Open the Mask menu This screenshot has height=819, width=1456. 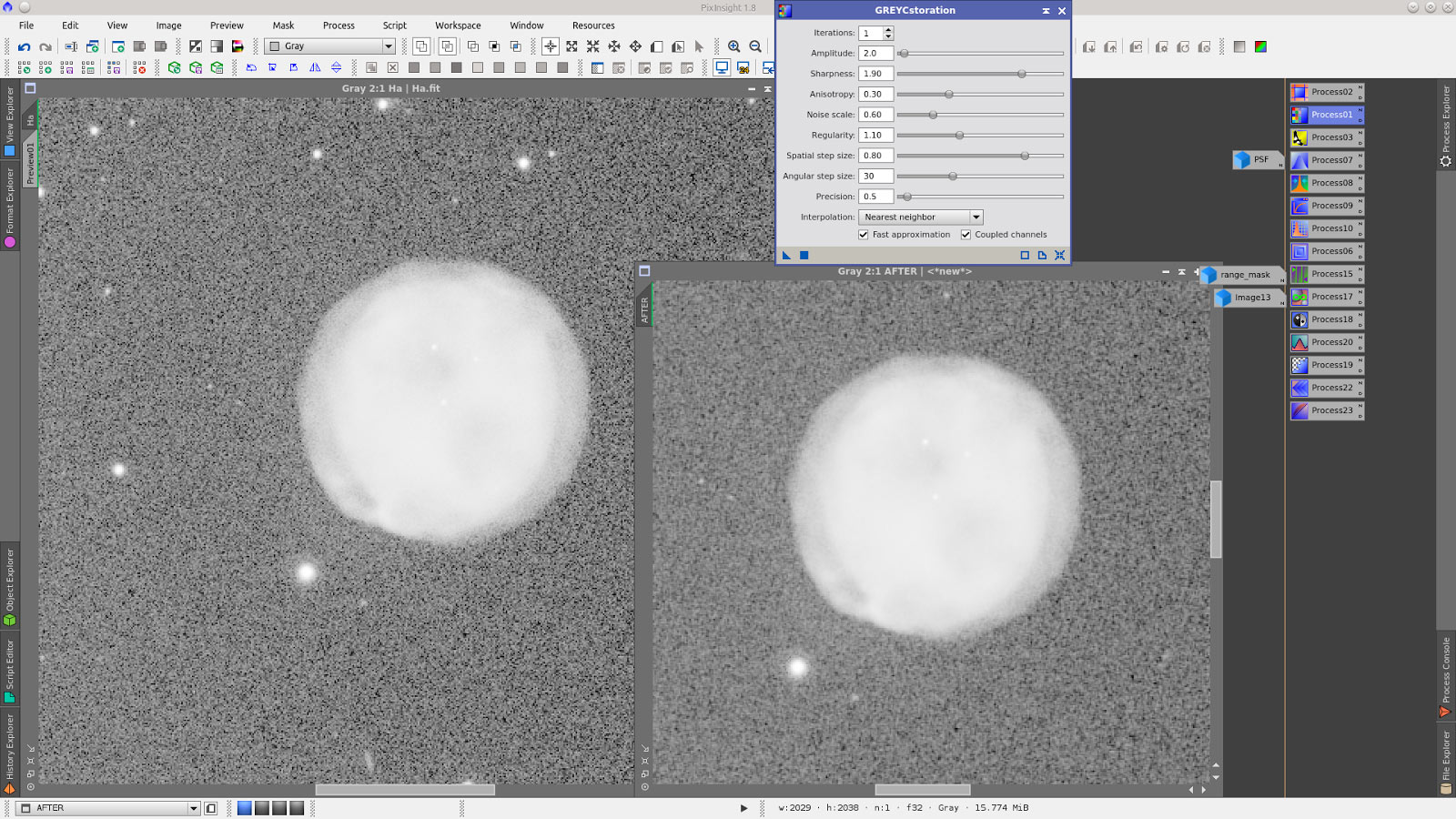pos(283,25)
